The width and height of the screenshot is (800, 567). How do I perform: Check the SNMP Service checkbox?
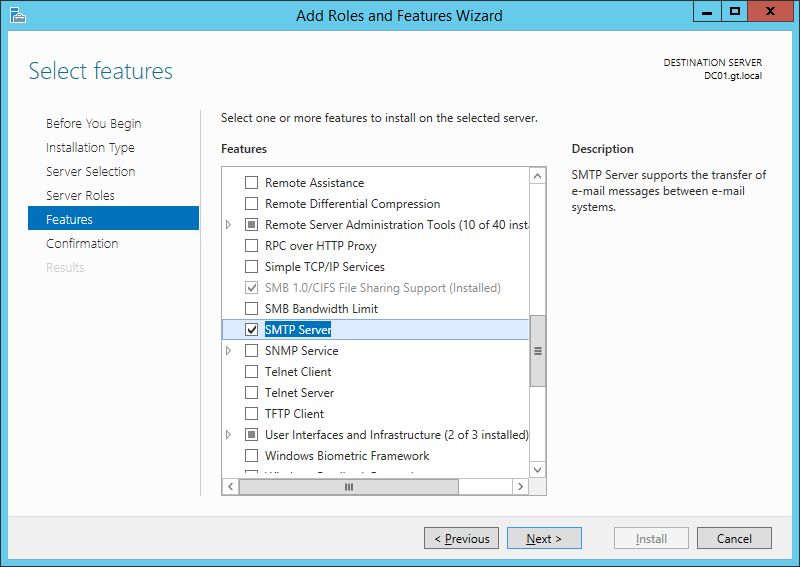tap(252, 351)
